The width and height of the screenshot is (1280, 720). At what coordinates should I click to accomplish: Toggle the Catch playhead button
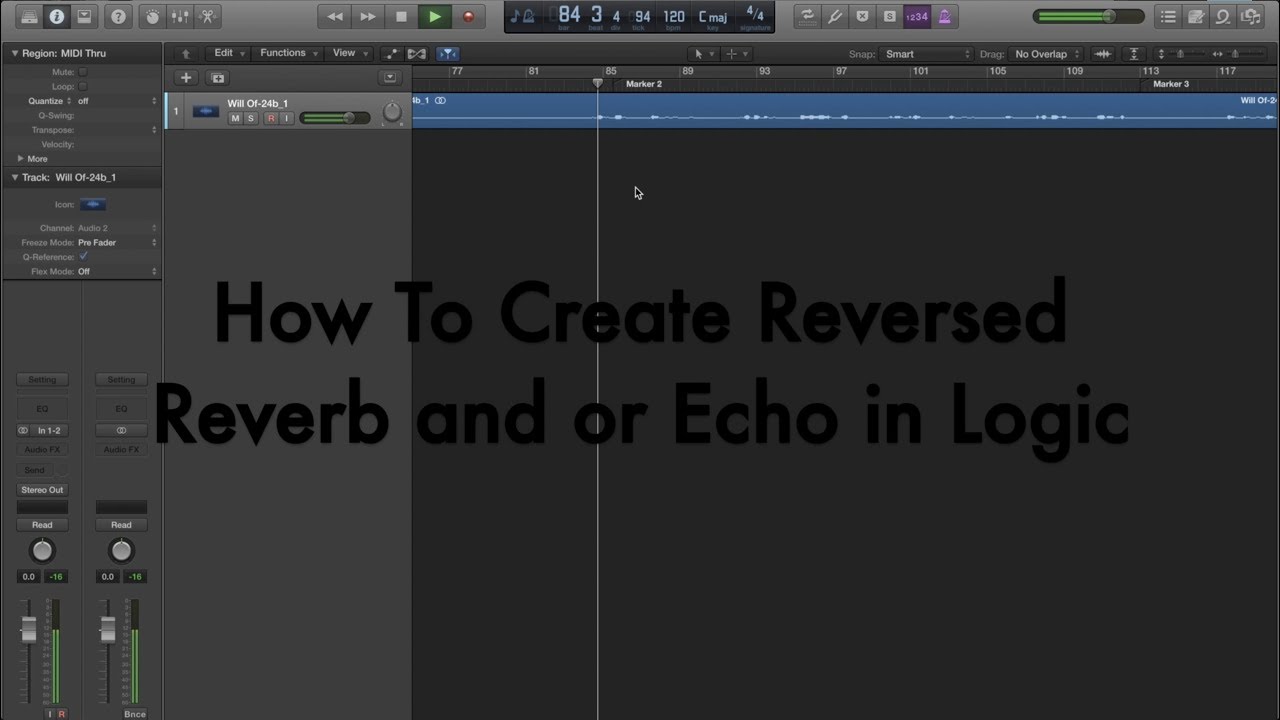tap(448, 54)
